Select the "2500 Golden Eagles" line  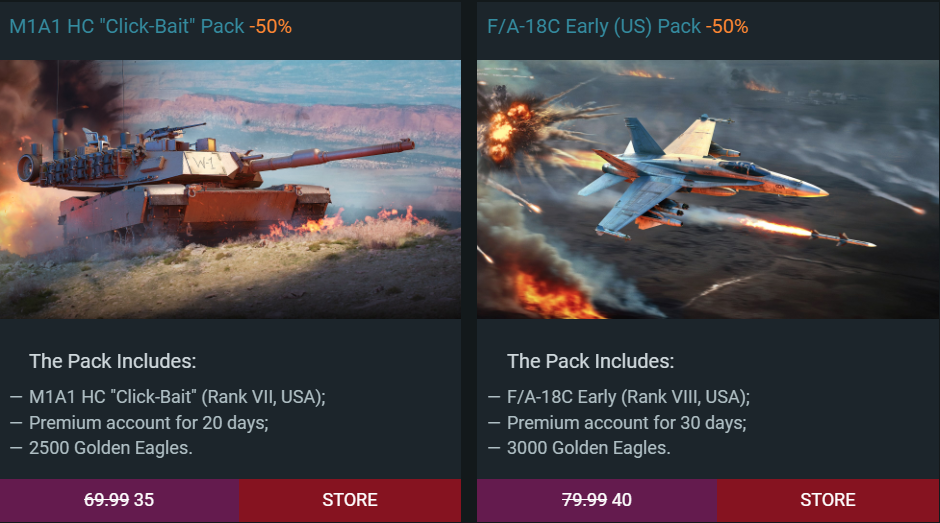(111, 447)
